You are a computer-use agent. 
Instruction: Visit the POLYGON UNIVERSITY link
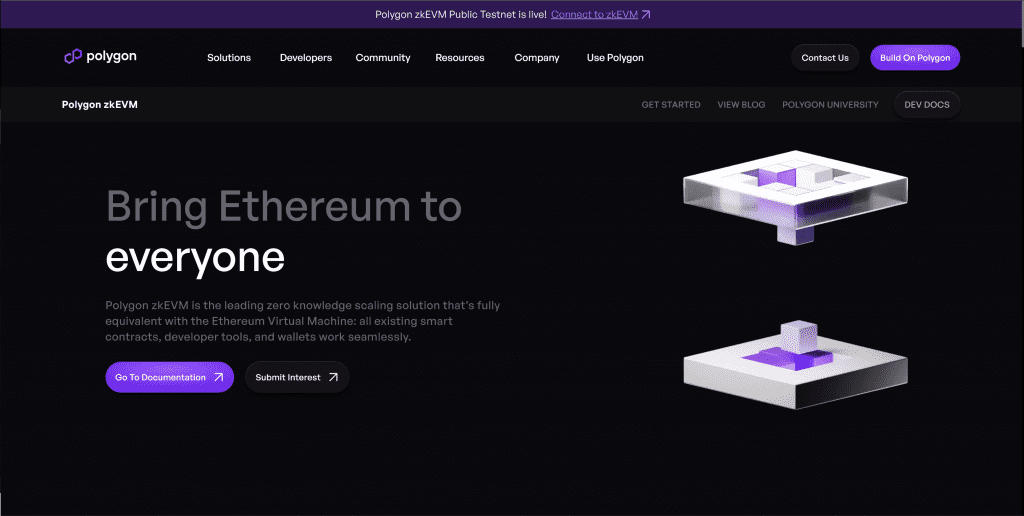click(x=830, y=105)
